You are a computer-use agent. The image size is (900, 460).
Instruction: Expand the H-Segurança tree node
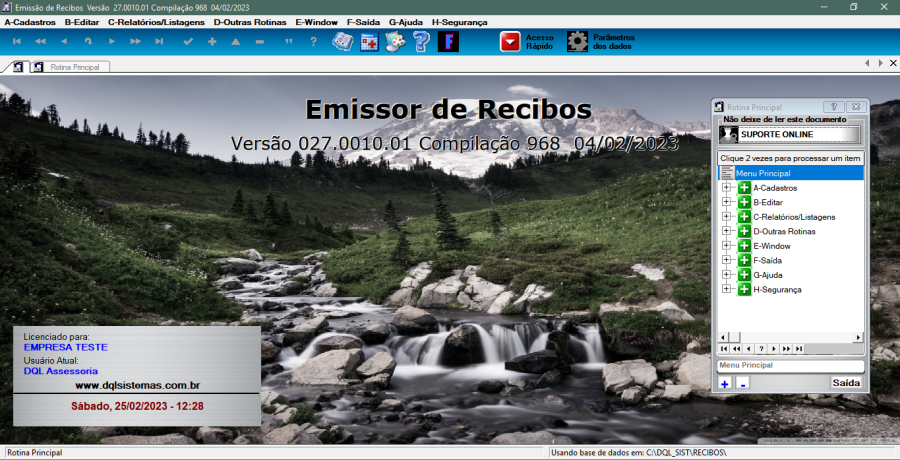(x=726, y=290)
